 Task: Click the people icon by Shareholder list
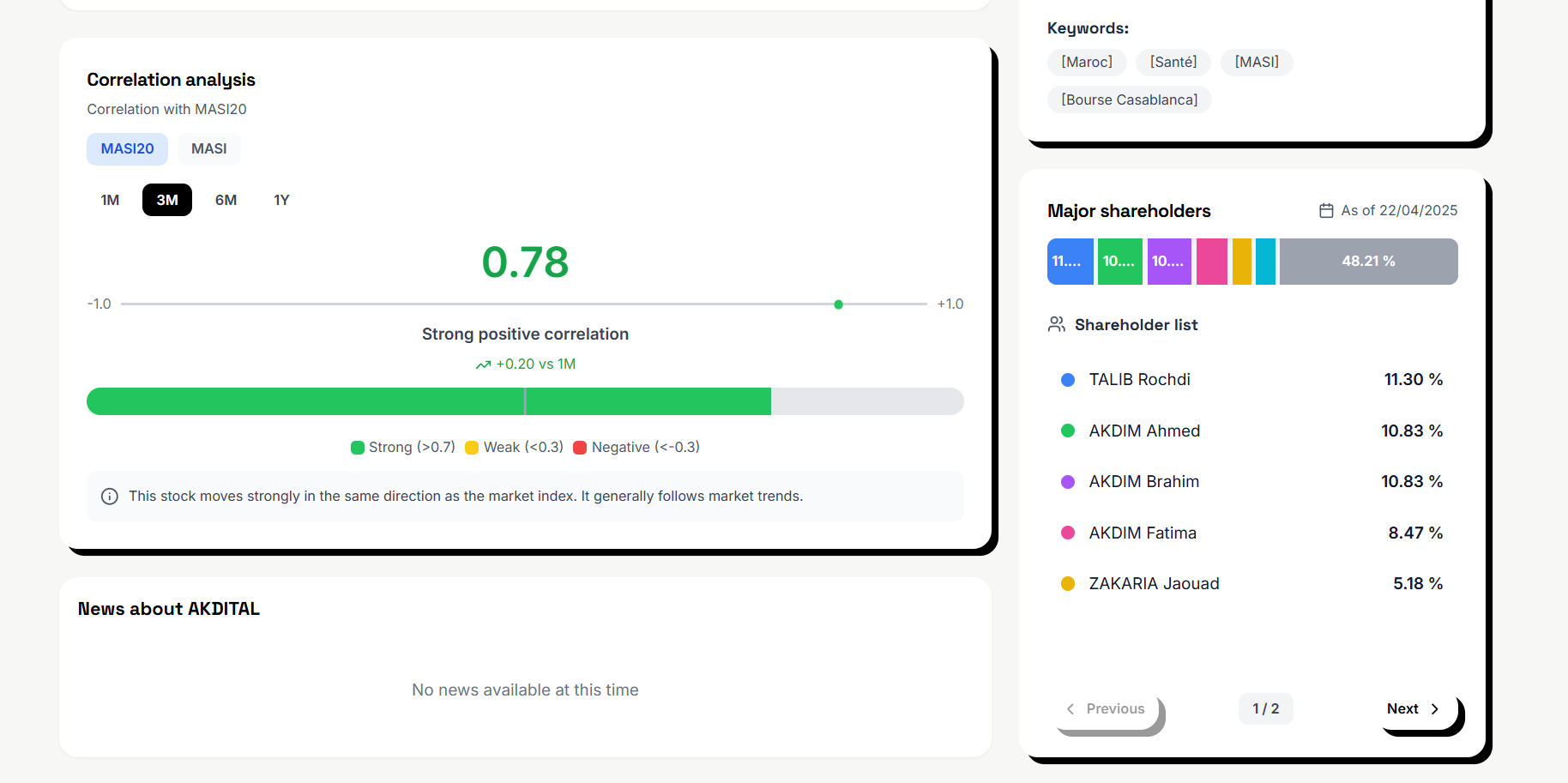click(x=1057, y=324)
